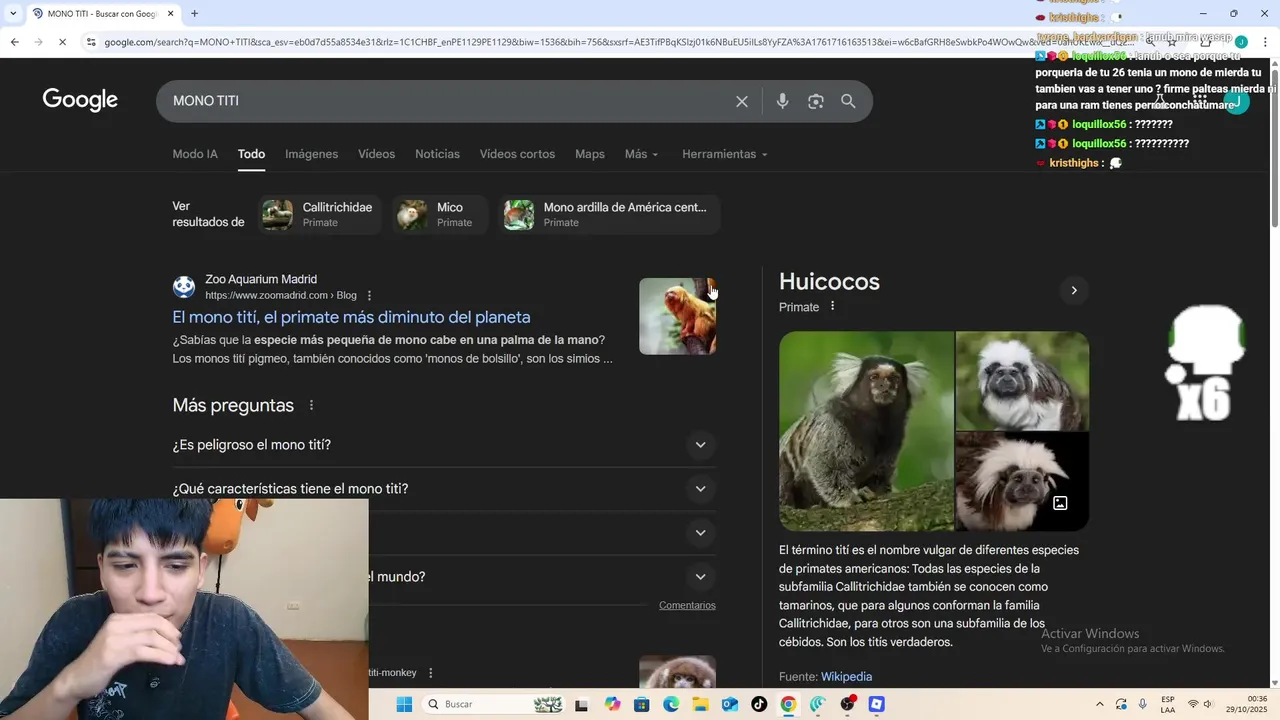This screenshot has height=720, width=1280.
Task: Launch Copilot from the taskbar
Action: [x=612, y=704]
